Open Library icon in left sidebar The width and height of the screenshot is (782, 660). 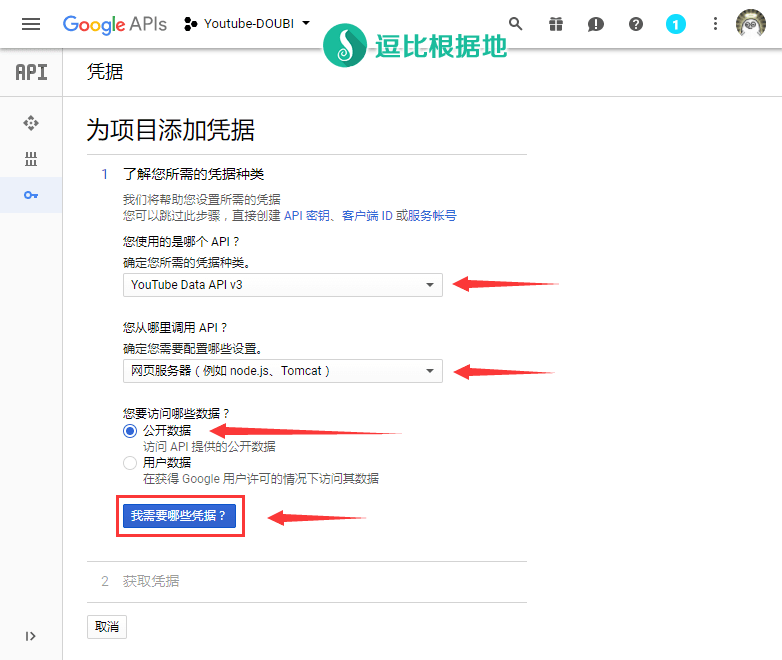point(31,159)
